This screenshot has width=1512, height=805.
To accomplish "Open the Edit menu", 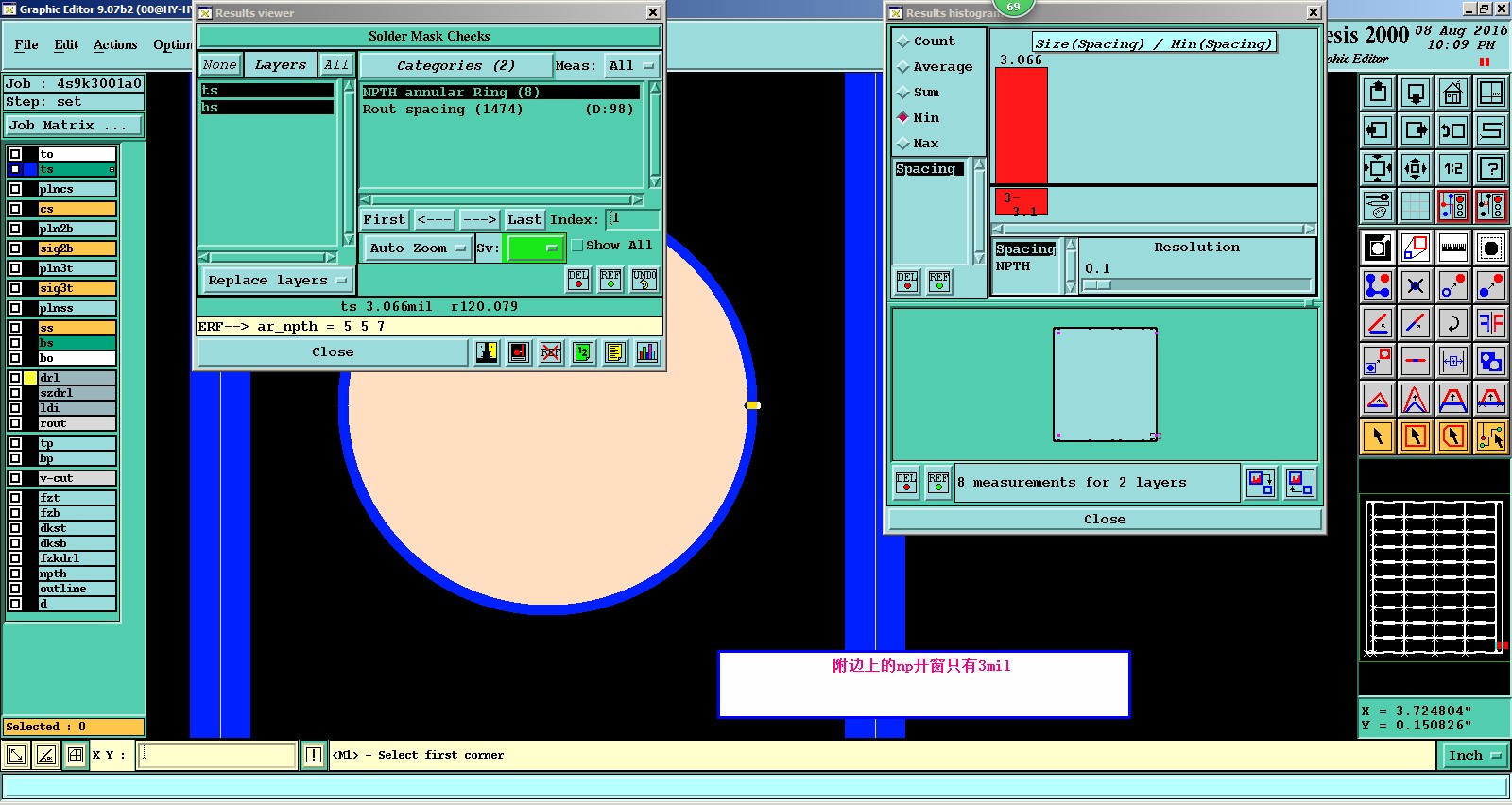I will tap(66, 44).
